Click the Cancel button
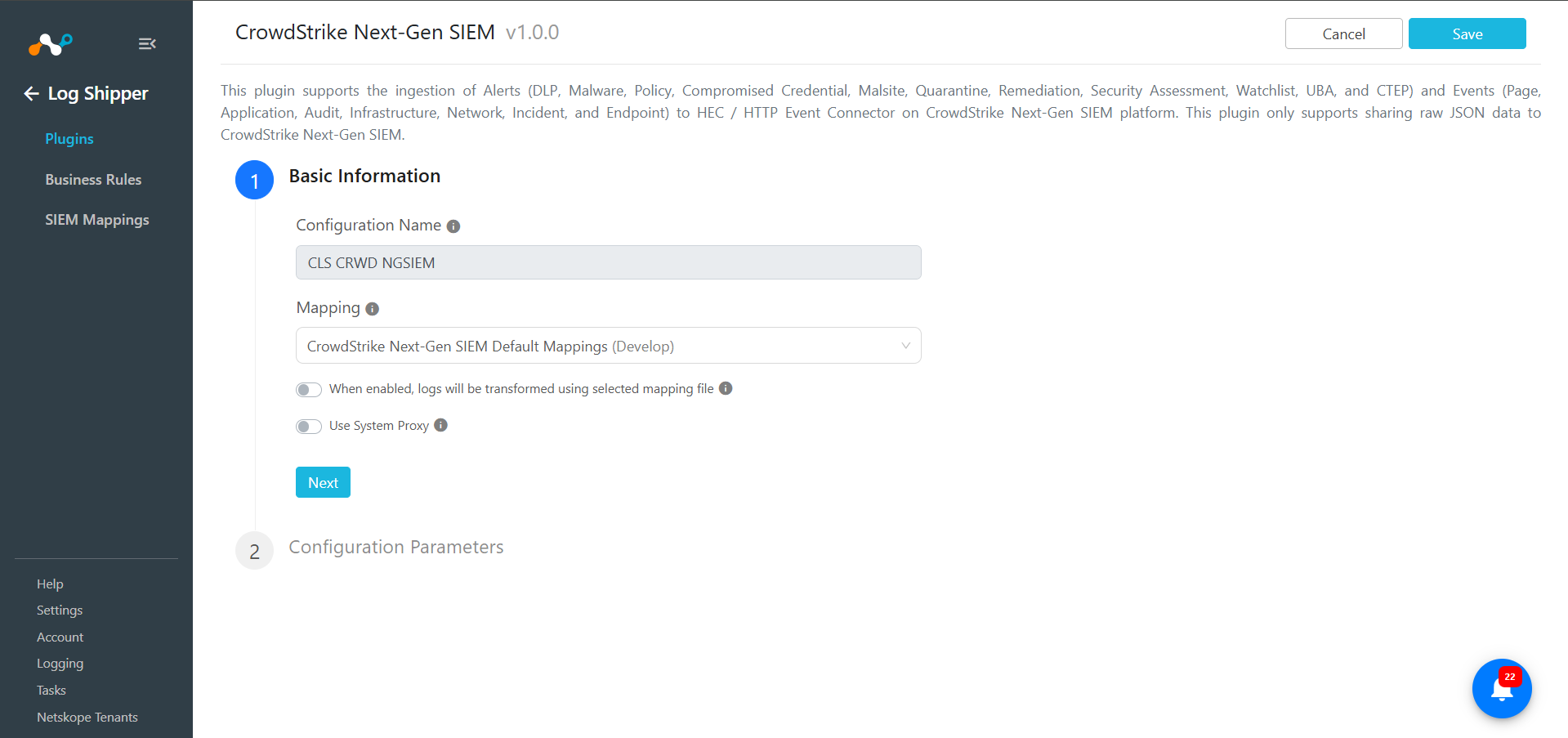The image size is (1568, 738). pos(1344,34)
